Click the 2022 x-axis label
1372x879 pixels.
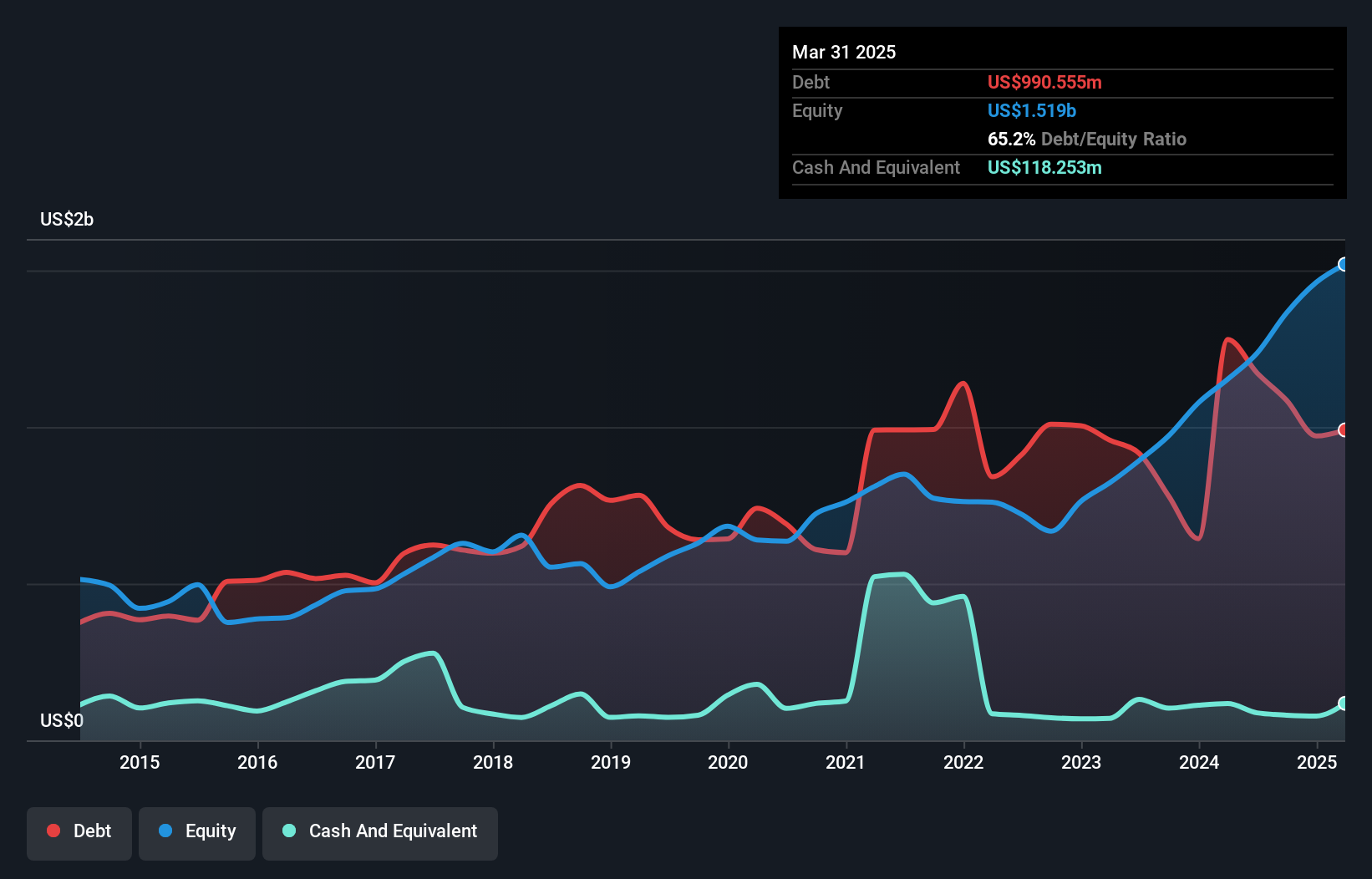point(963,762)
